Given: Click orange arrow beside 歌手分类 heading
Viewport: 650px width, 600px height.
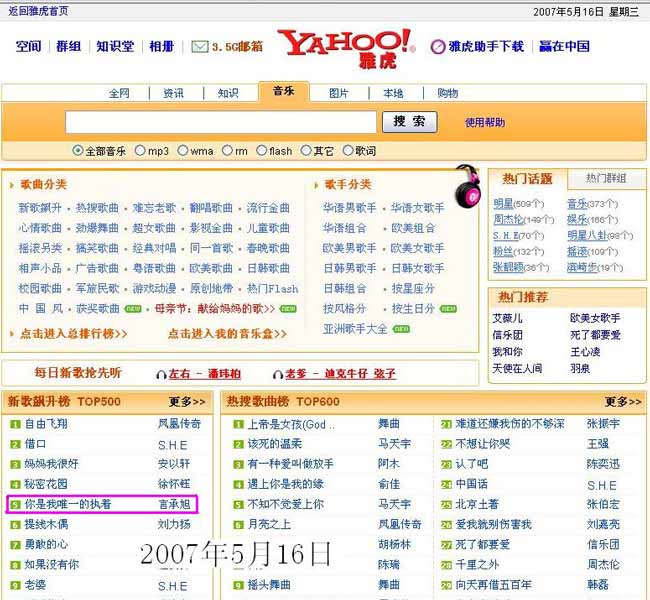Looking at the screenshot, I should 316,185.
